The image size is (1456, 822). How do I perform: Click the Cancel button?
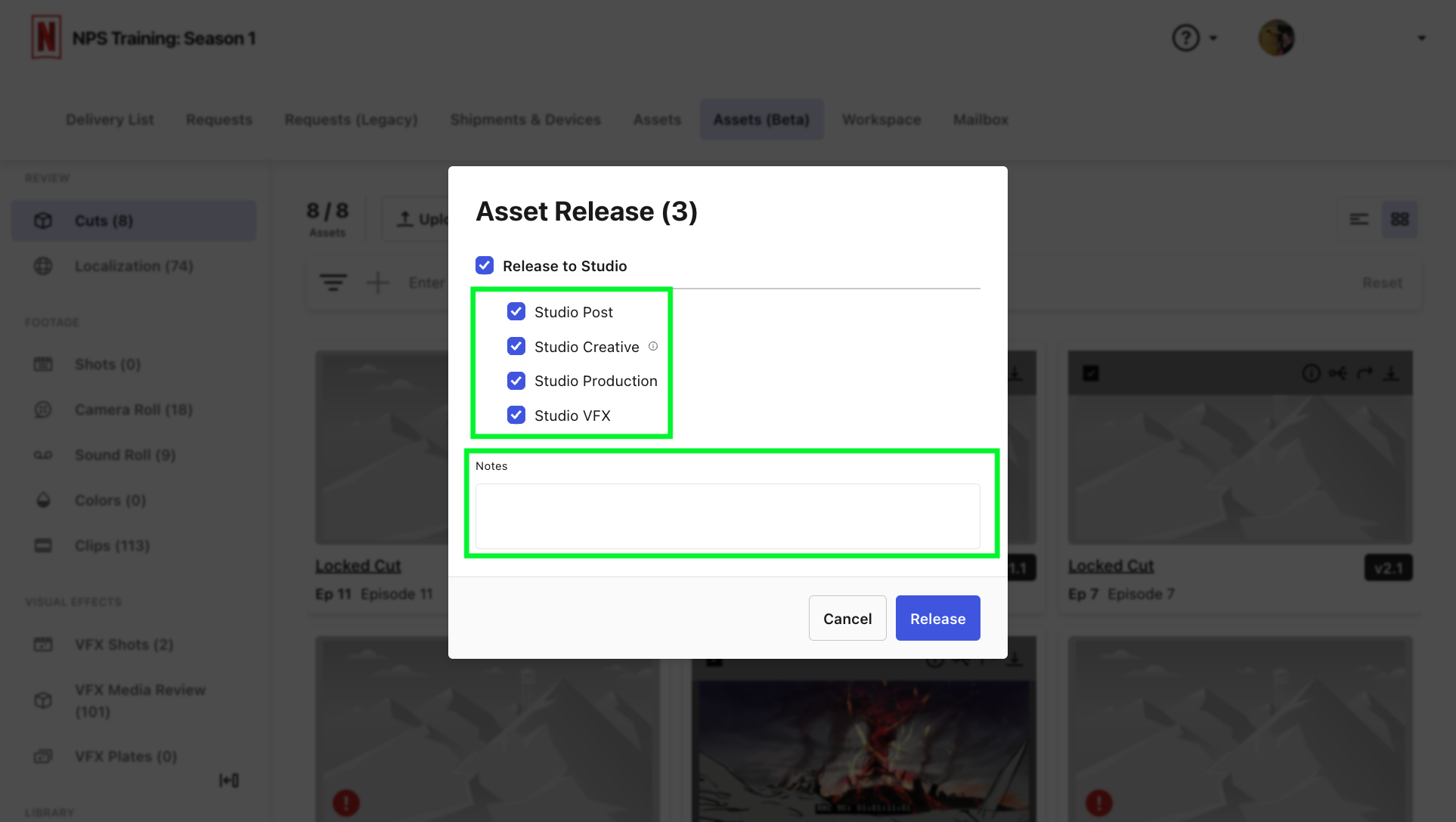(x=847, y=618)
